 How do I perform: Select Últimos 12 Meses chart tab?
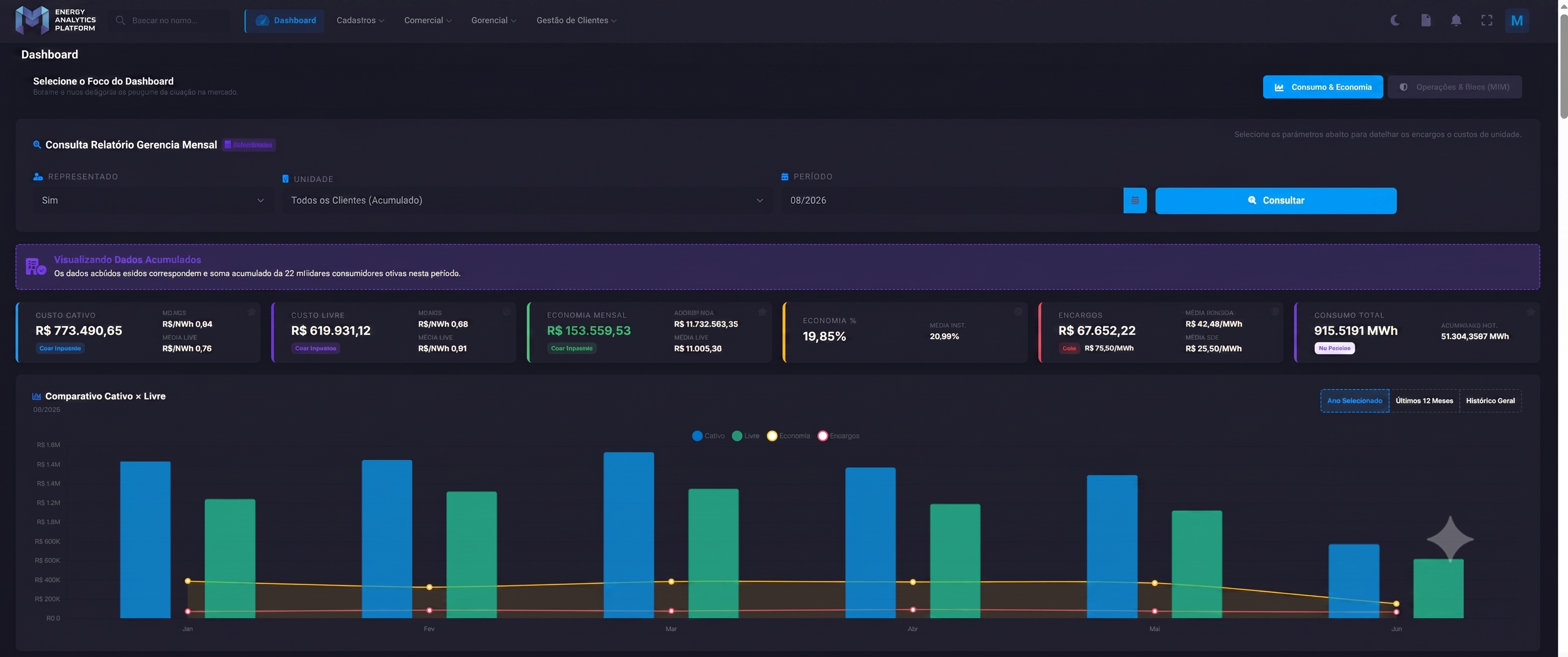tap(1424, 401)
